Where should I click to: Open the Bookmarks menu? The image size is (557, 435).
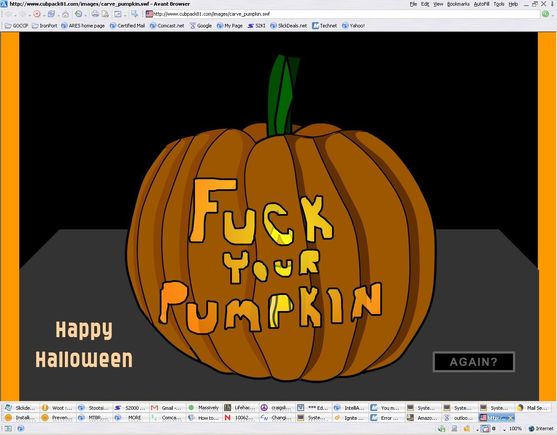point(458,4)
